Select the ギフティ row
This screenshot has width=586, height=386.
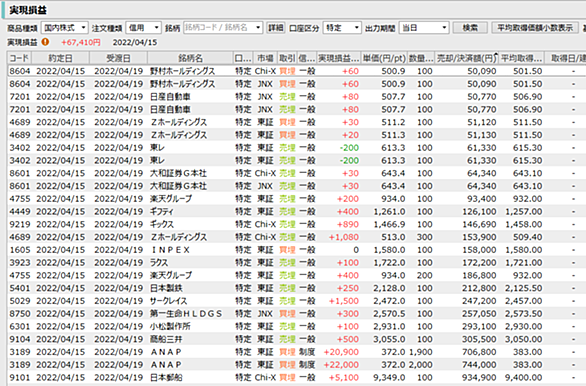(x=297, y=211)
